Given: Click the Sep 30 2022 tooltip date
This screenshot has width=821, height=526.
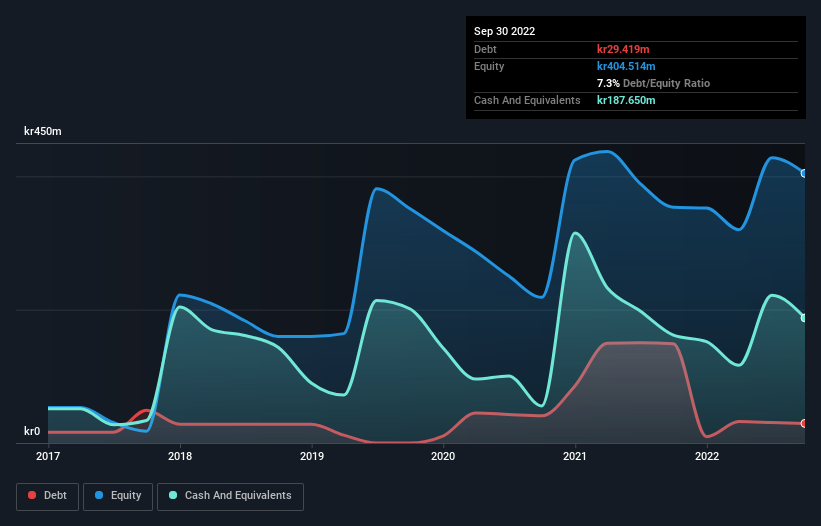Looking at the screenshot, I should 504,31.
